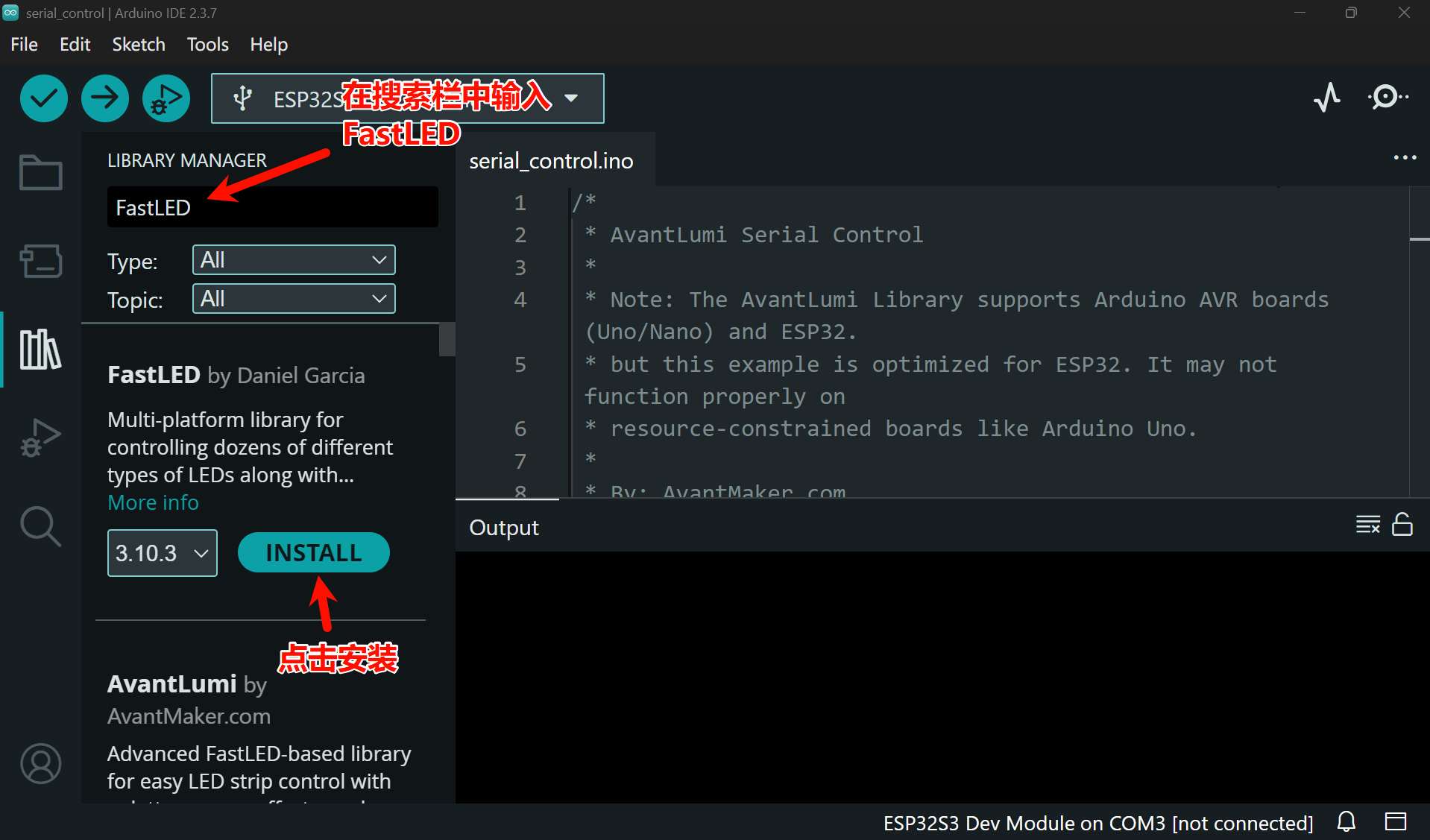Open the Sketchbook folder sidebar icon

pos(40,173)
